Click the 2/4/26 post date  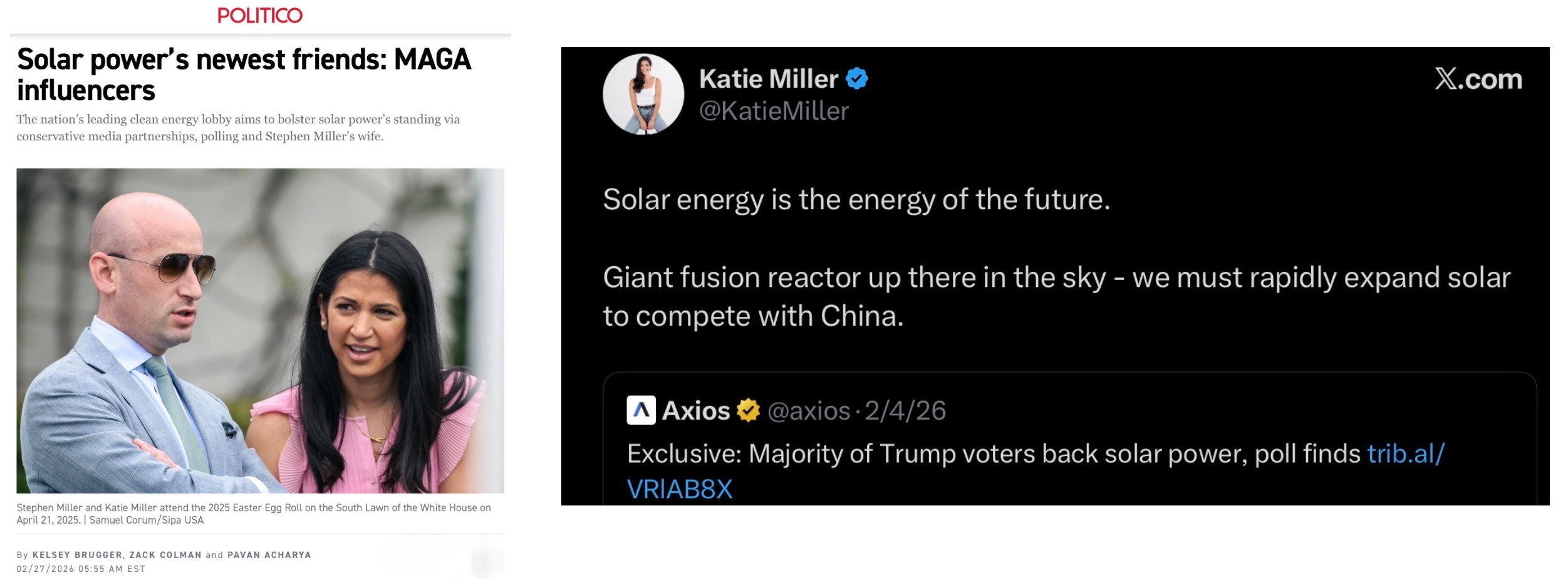point(905,411)
